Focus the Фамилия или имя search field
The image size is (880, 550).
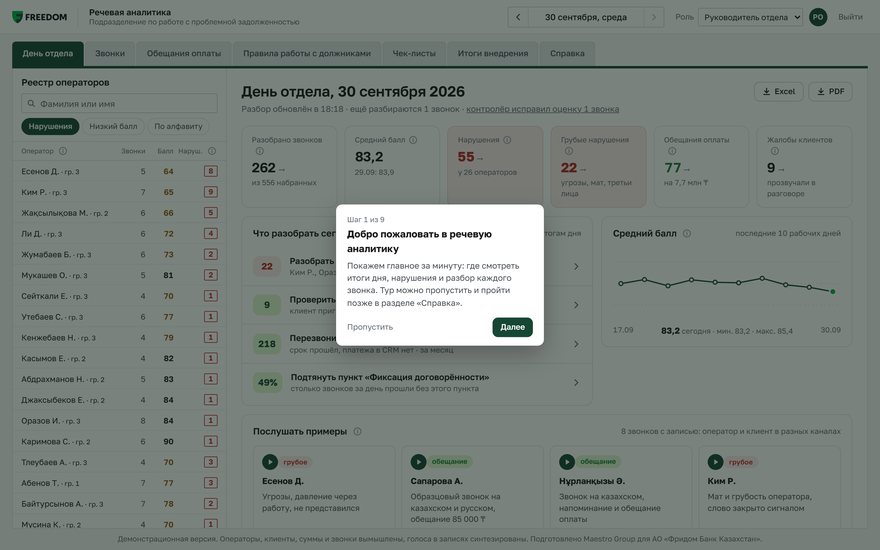click(120, 103)
